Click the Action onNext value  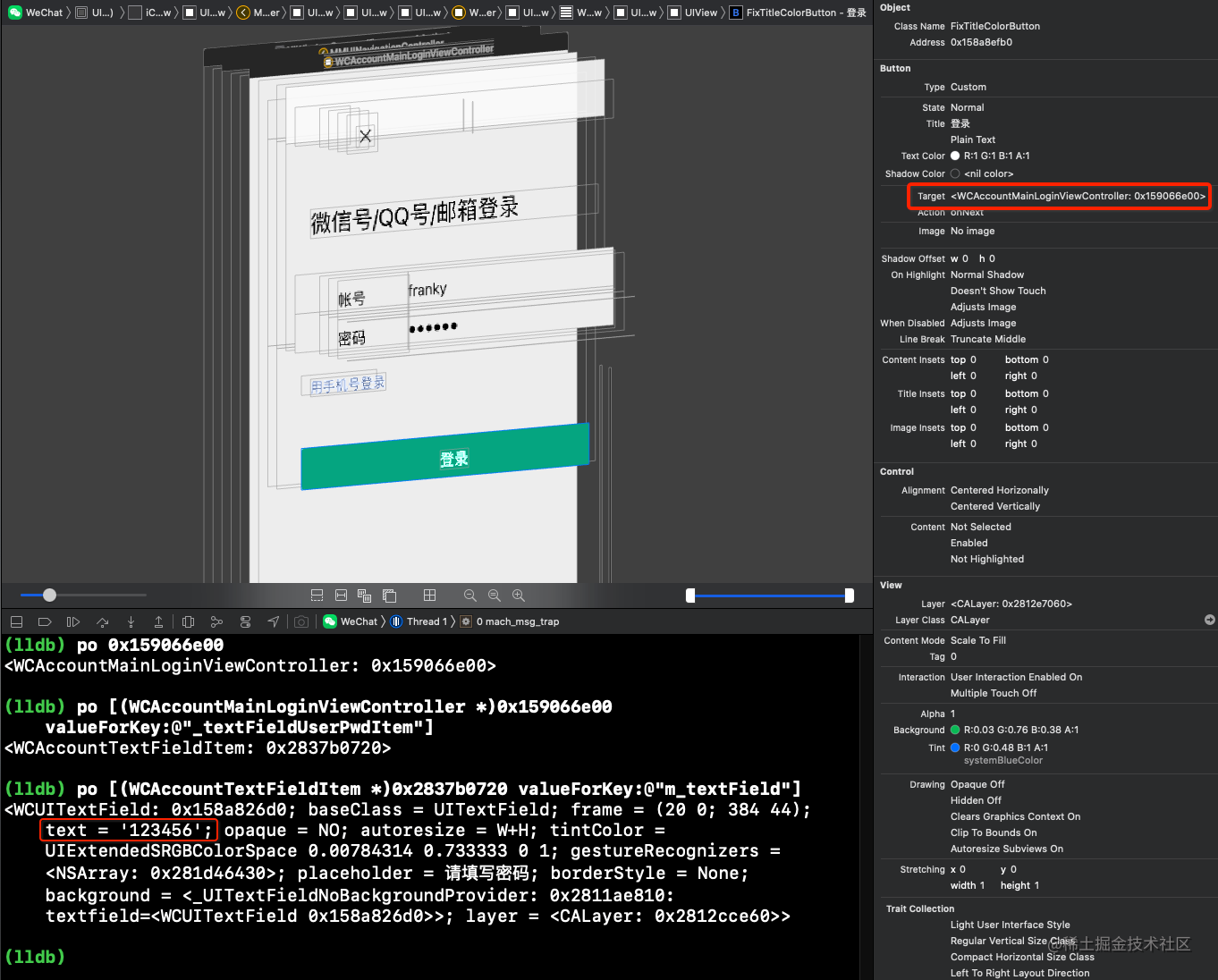click(967, 212)
